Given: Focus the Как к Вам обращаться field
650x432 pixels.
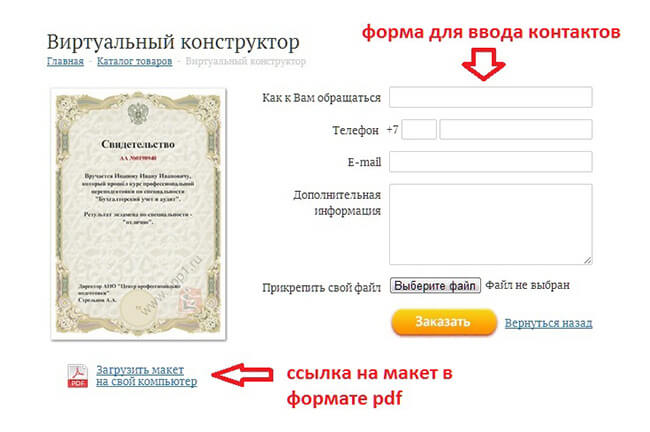Looking at the screenshot, I should pos(490,97).
